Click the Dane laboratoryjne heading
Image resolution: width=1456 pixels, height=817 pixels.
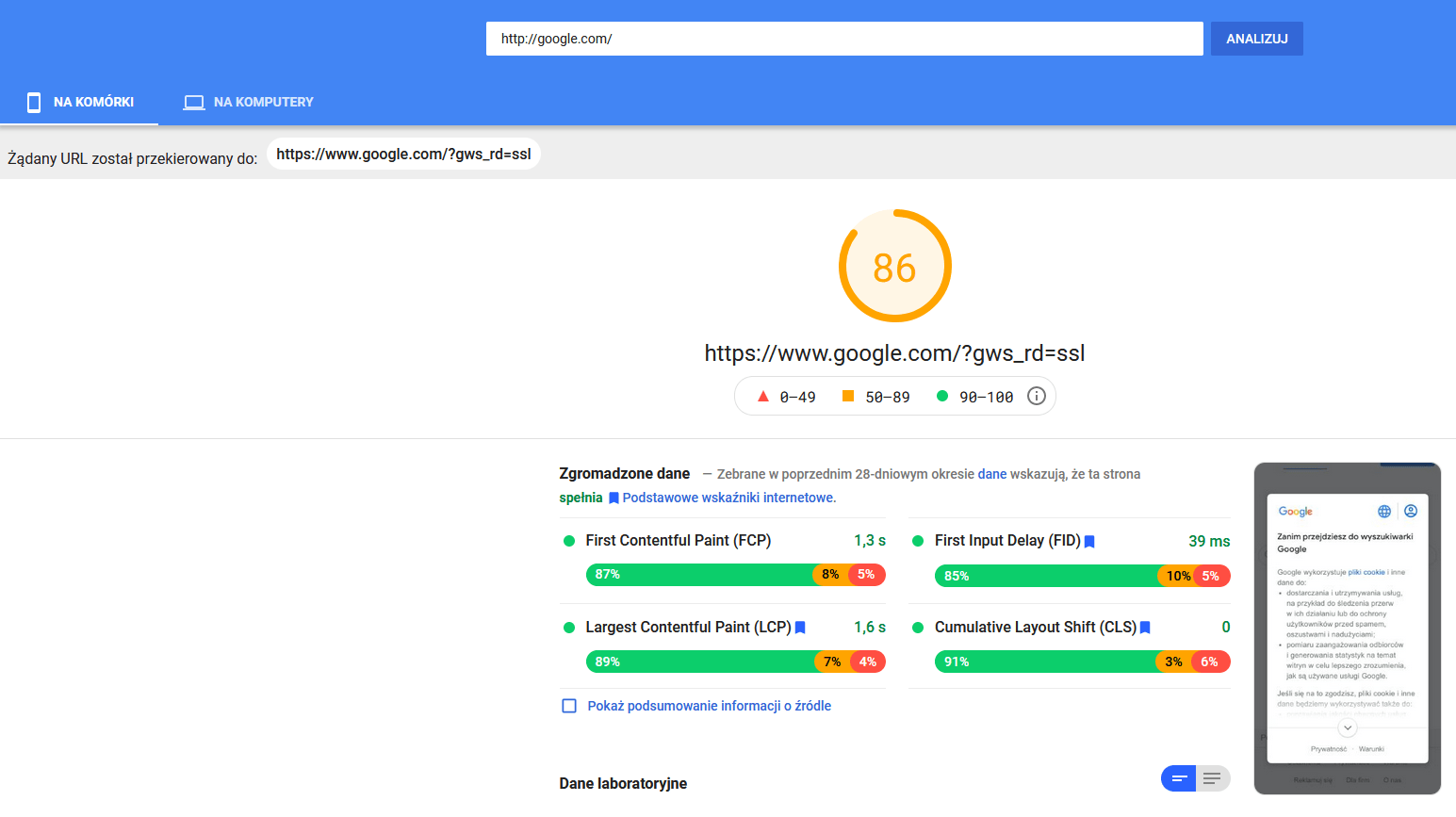click(x=623, y=784)
